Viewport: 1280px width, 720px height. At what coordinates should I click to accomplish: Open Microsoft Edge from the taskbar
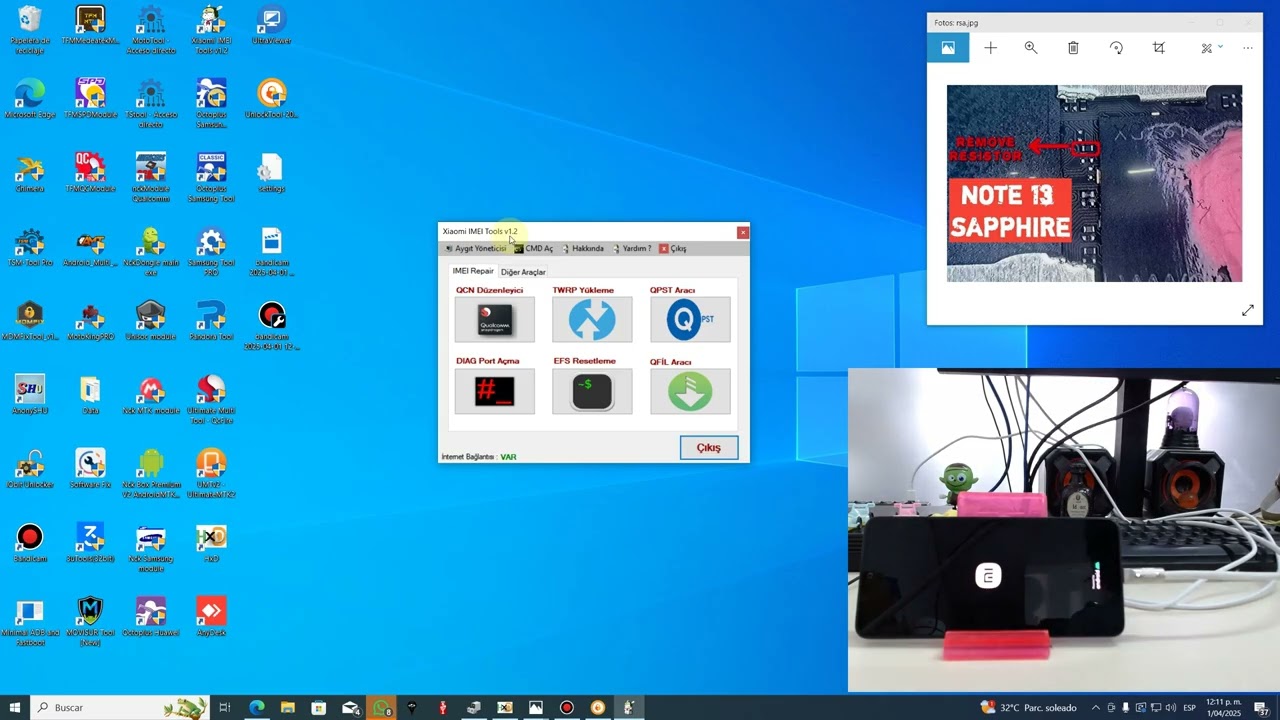257,707
